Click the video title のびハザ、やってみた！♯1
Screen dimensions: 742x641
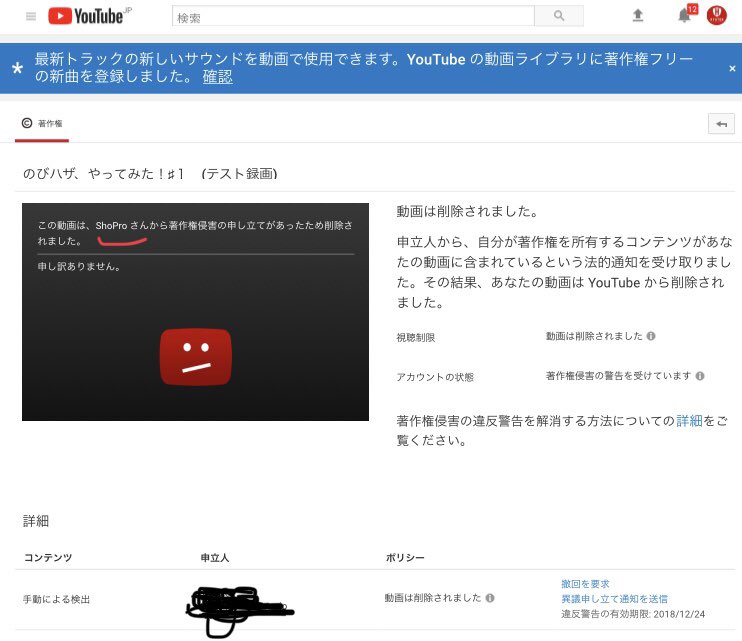(150, 174)
